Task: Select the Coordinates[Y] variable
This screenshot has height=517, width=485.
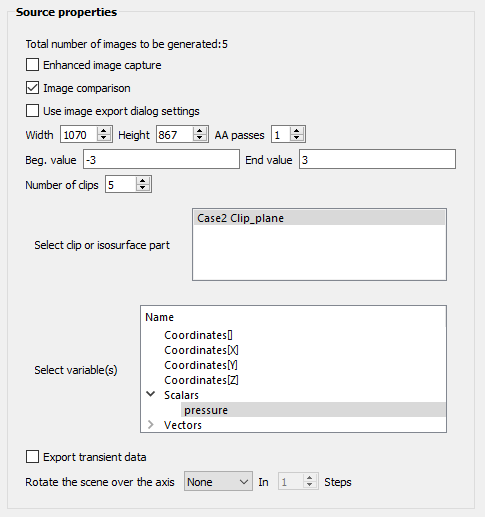Action: pyautogui.click(x=201, y=365)
